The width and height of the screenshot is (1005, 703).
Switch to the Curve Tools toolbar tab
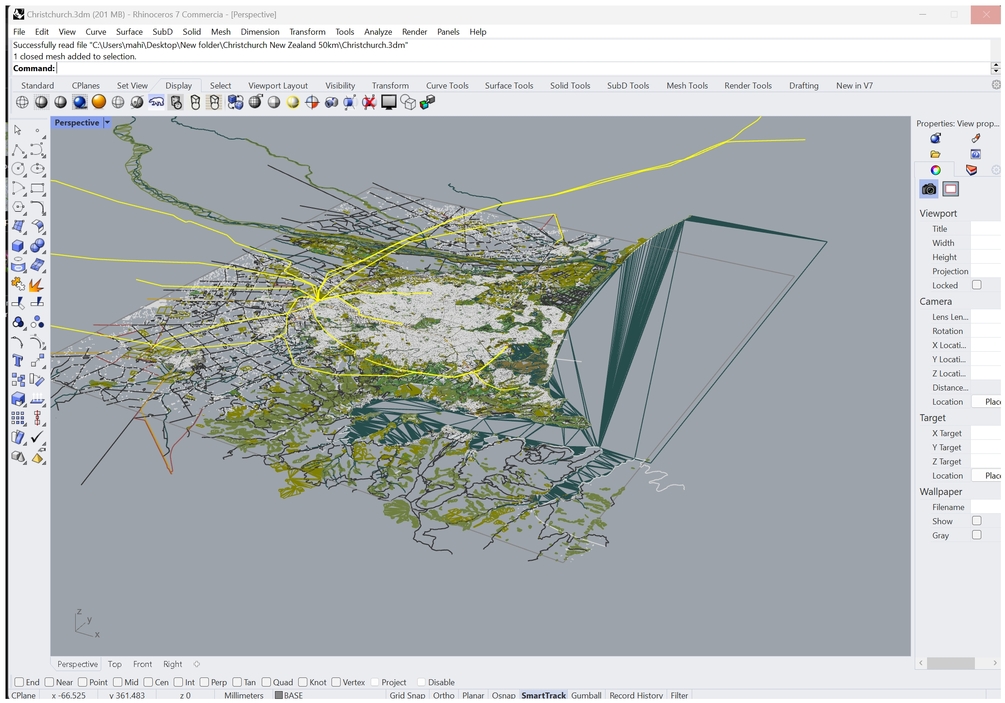pos(447,85)
